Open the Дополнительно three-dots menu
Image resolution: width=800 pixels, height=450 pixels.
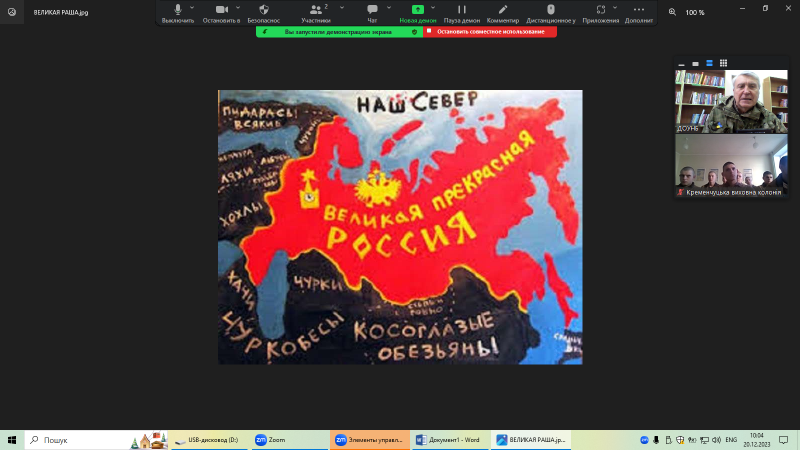pos(639,13)
